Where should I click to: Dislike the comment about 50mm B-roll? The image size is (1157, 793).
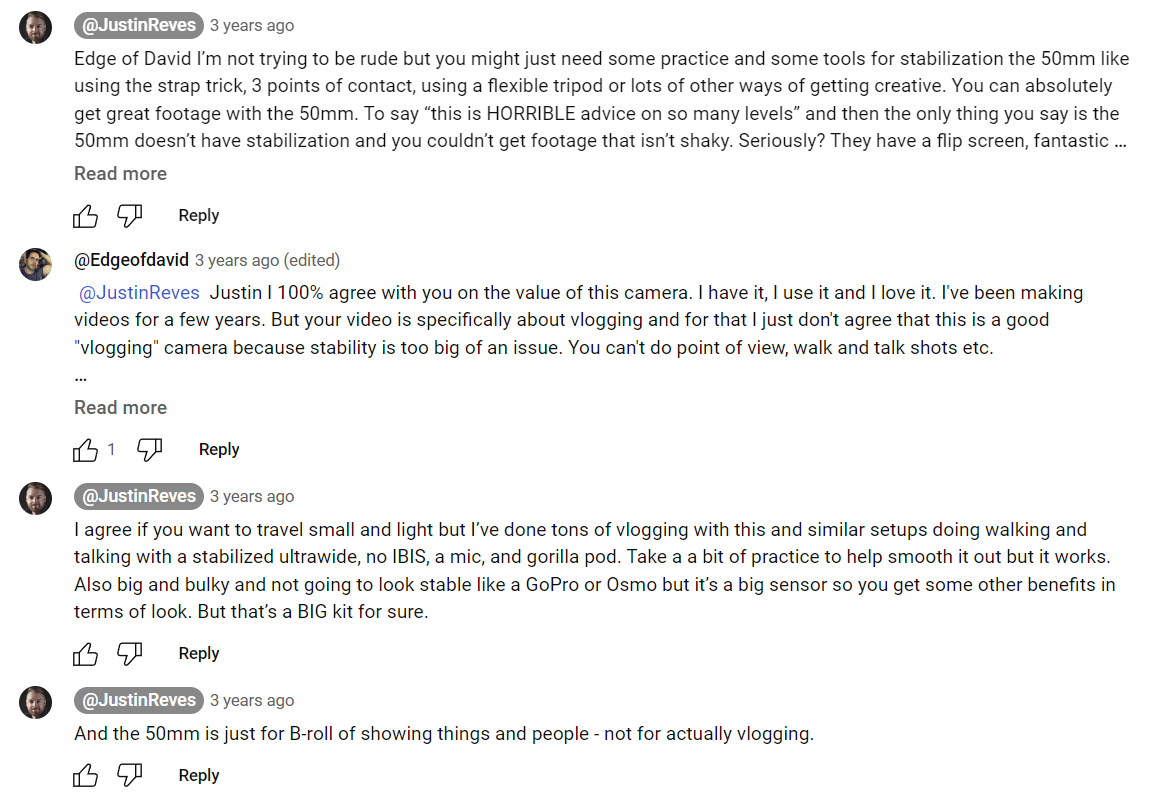[130, 775]
